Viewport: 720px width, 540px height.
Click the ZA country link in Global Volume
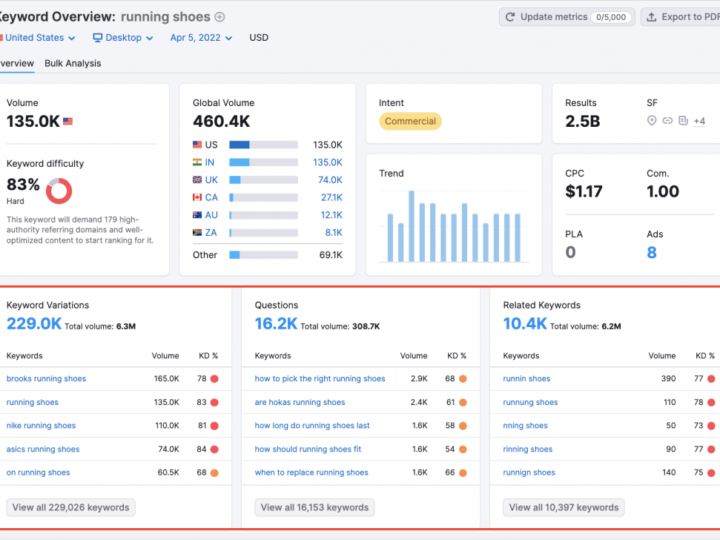click(x=211, y=232)
